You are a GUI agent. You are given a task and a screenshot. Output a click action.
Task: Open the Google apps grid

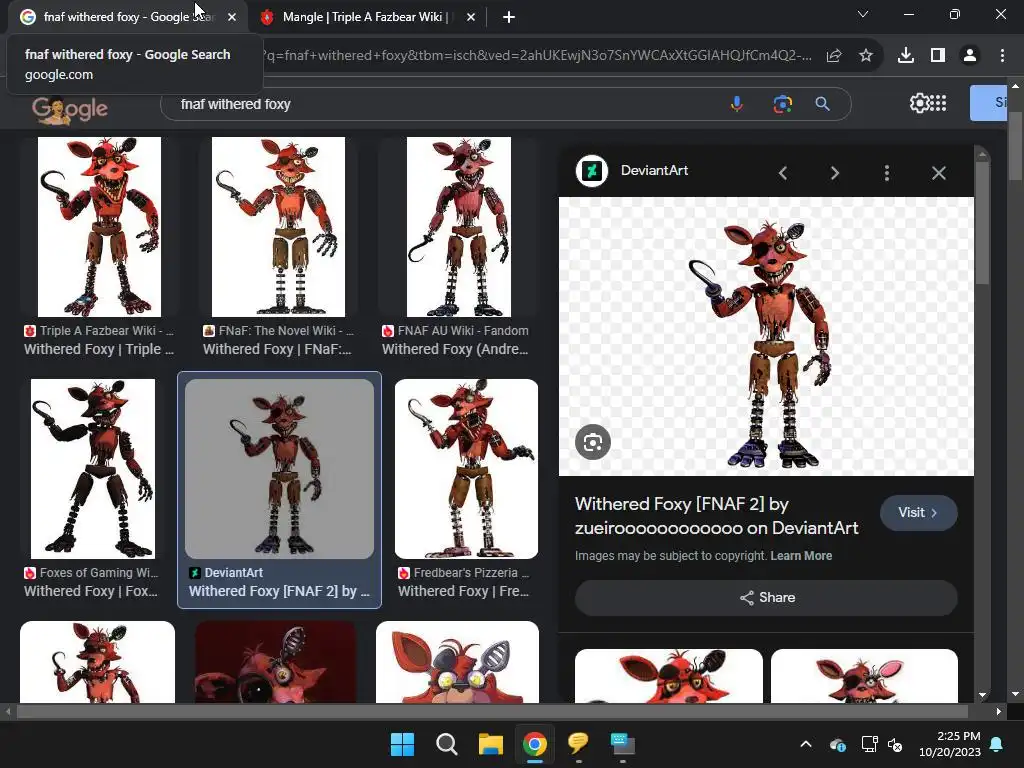coord(938,103)
